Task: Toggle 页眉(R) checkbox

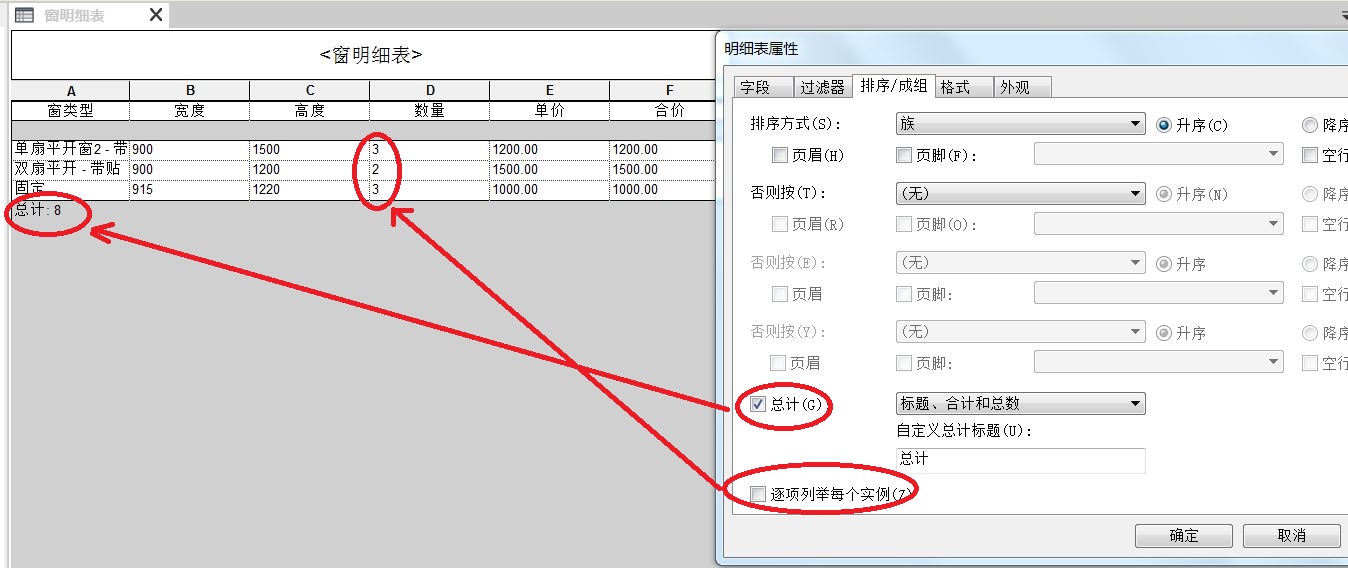Action: pyautogui.click(x=780, y=224)
